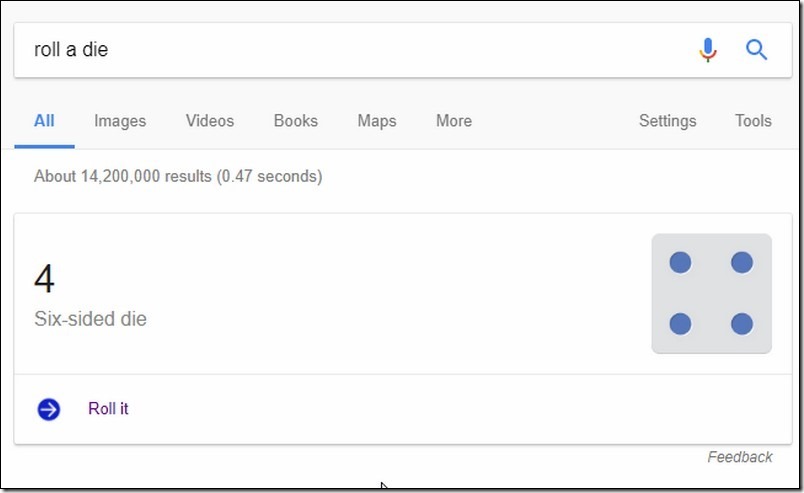Go to the Maps tab
Screen dimensions: 804x493
(377, 121)
